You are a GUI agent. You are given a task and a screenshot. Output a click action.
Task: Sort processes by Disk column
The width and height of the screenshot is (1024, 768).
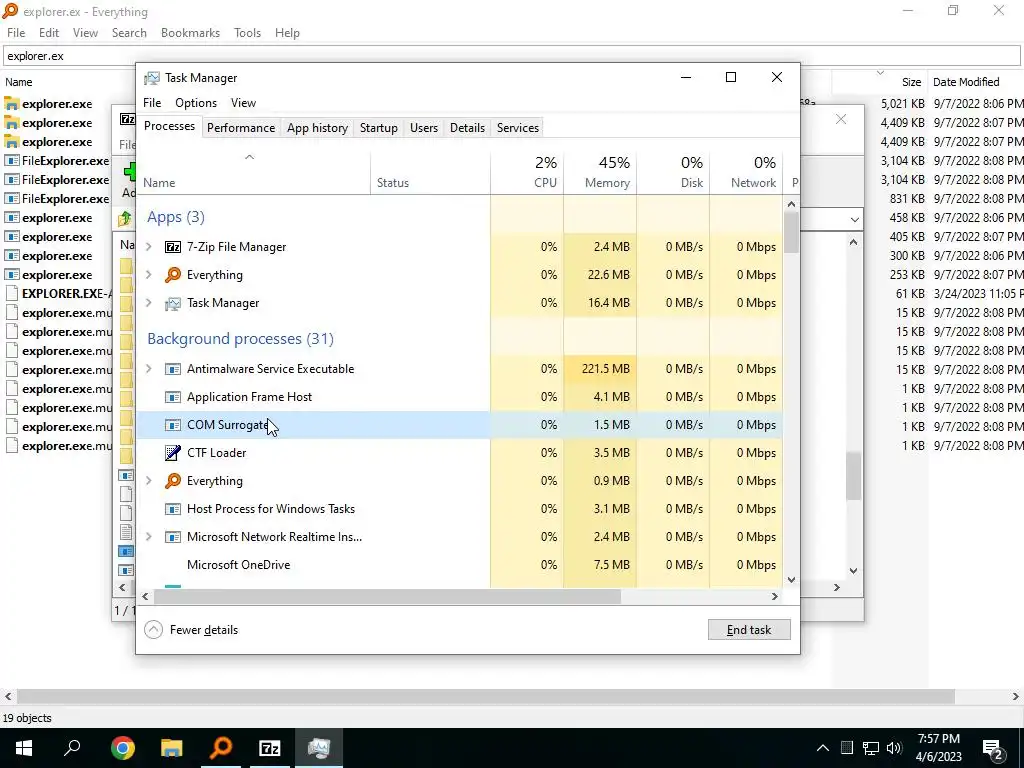coord(673,172)
